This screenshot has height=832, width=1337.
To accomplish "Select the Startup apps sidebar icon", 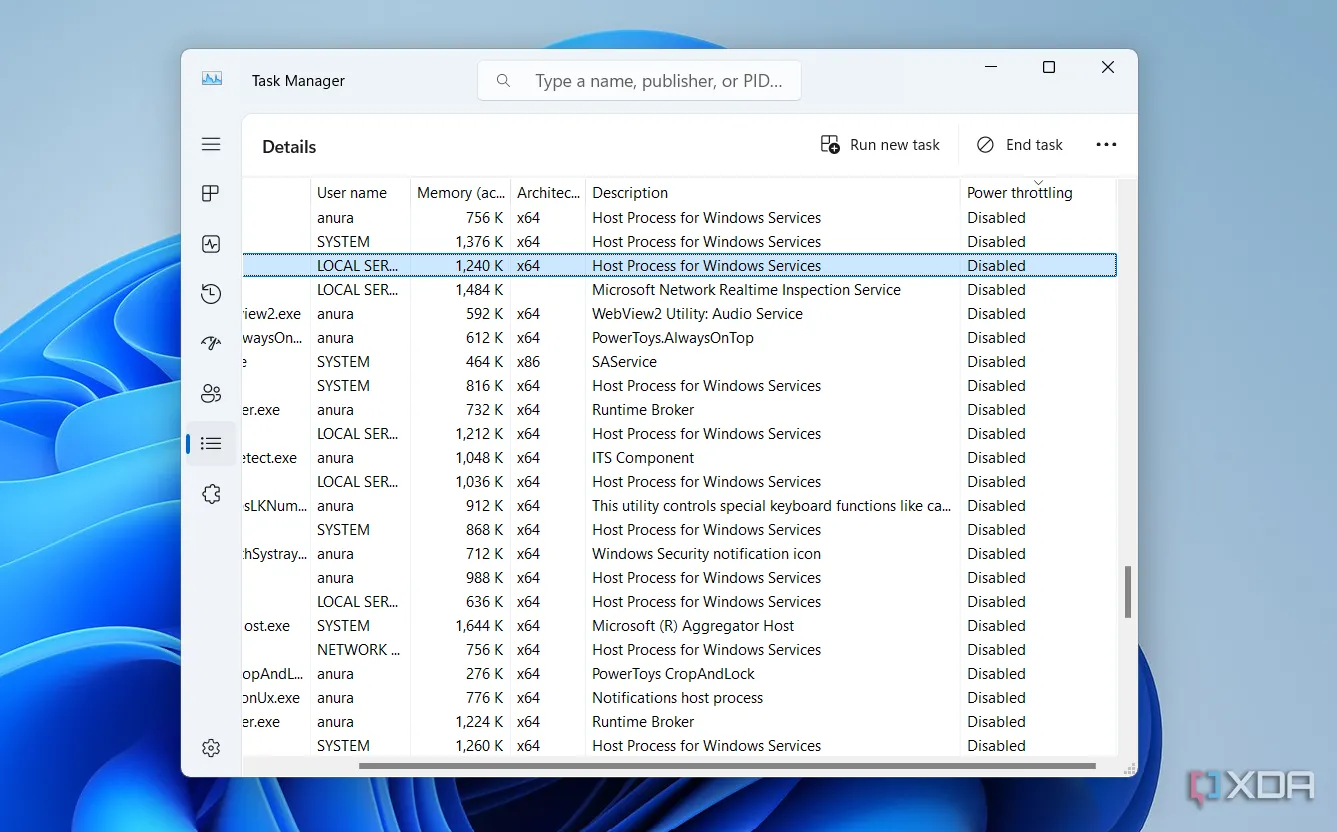I will point(211,343).
